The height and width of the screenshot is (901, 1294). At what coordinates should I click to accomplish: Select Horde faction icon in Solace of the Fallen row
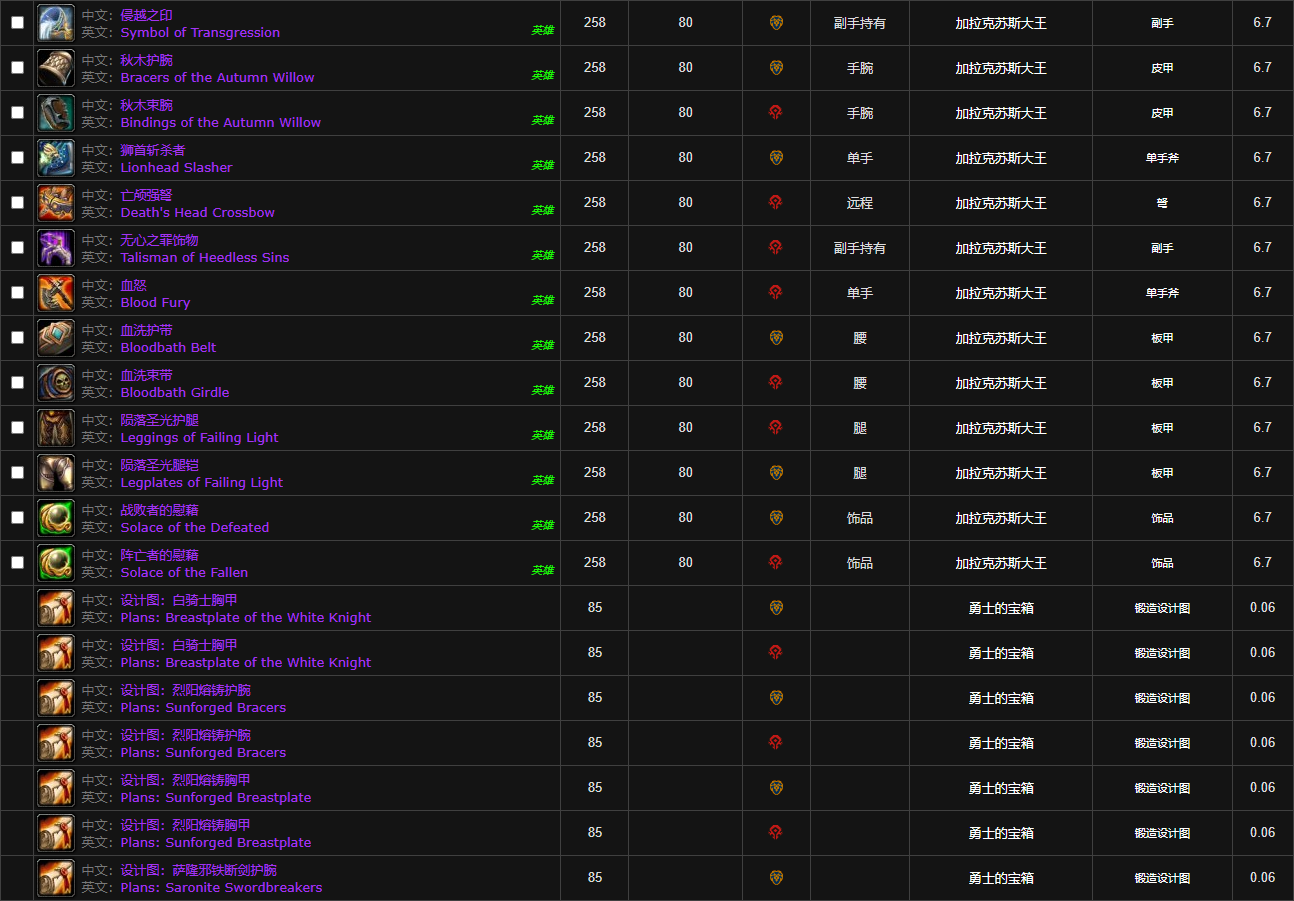coord(776,562)
